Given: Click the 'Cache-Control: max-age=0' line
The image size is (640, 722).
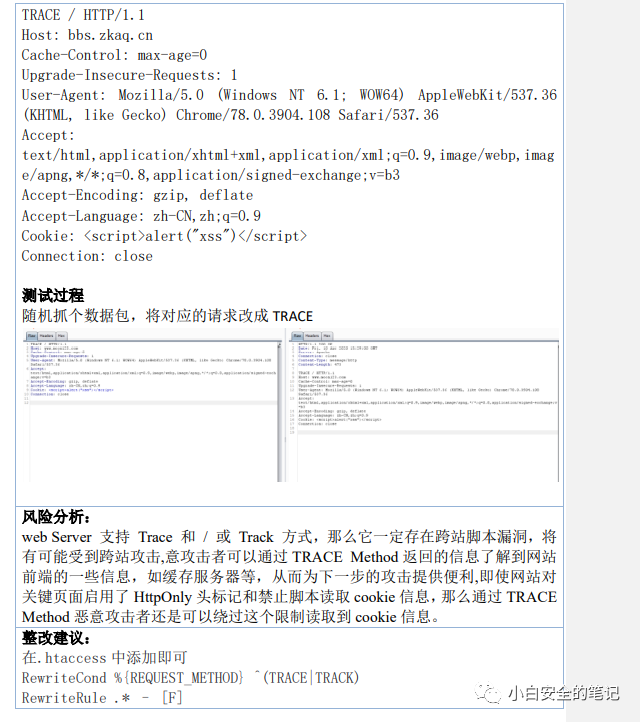Looking at the screenshot, I should 114,55.
